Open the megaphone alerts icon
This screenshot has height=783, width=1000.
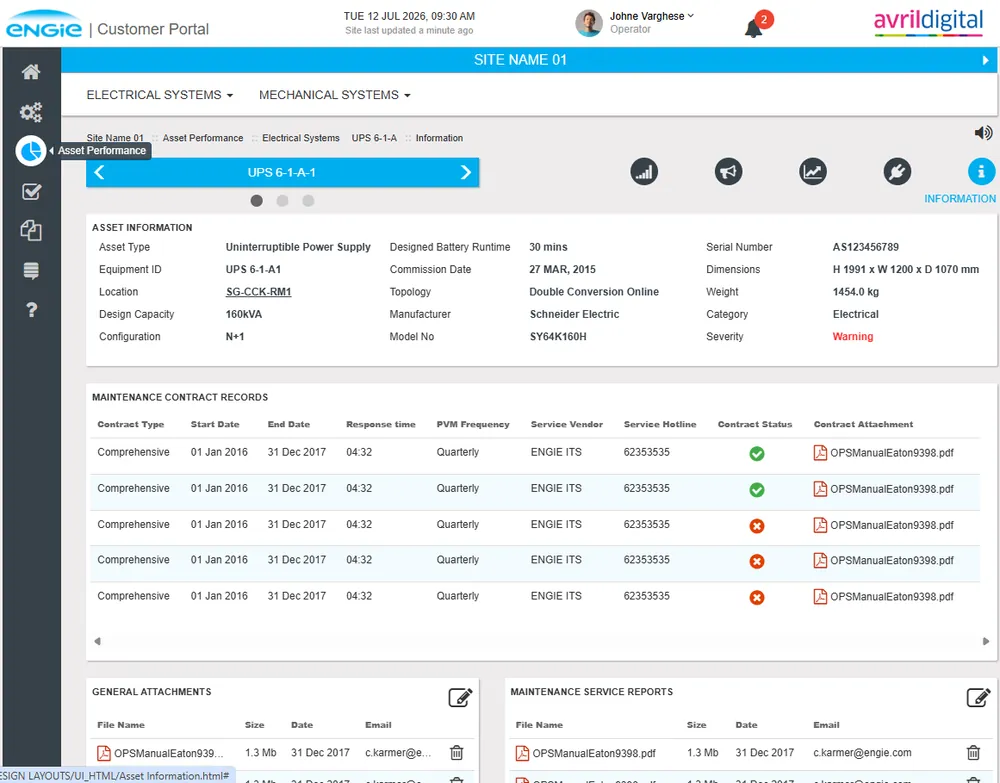pos(728,172)
